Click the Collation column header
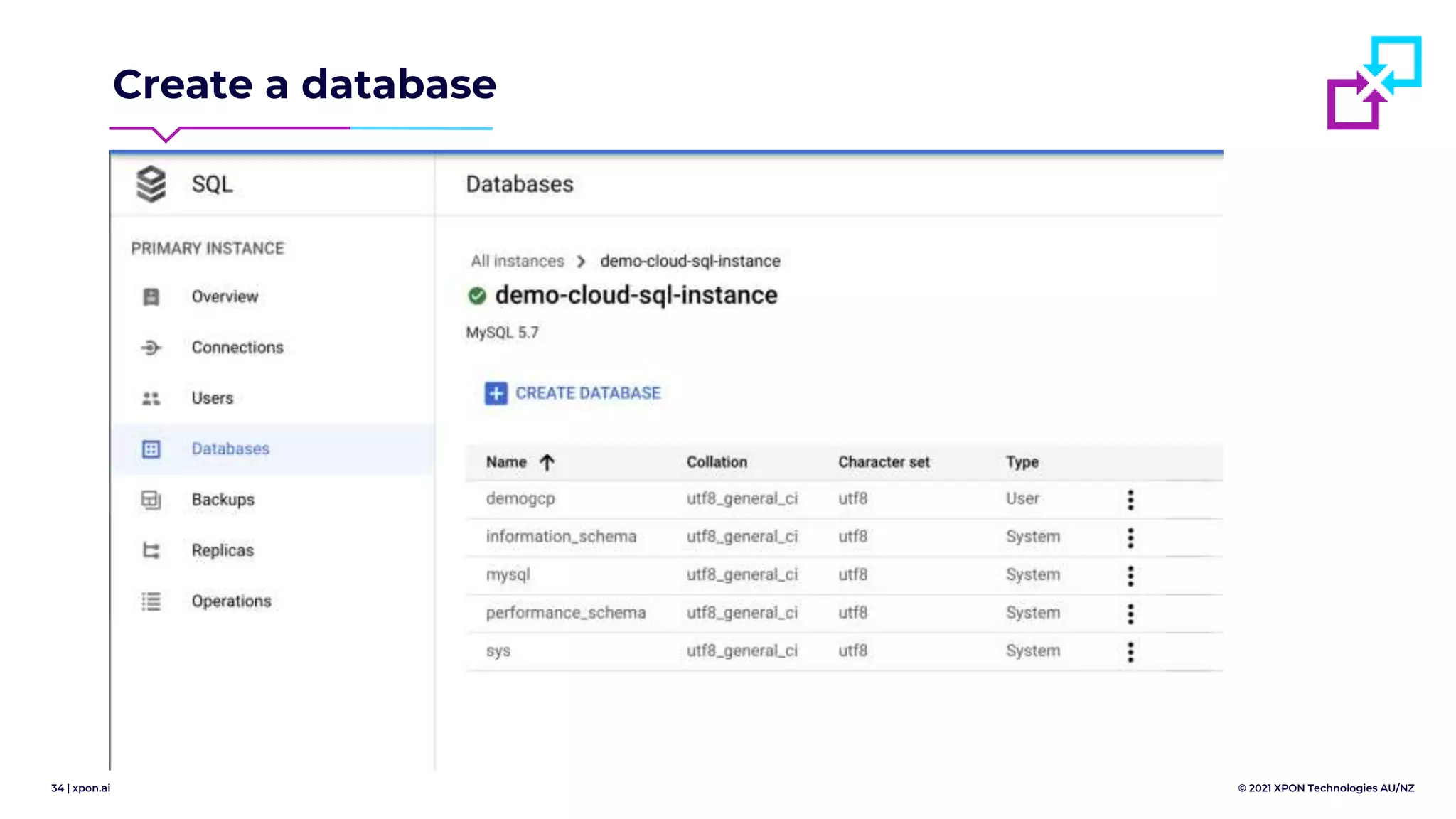The image size is (1456, 819). (717, 462)
